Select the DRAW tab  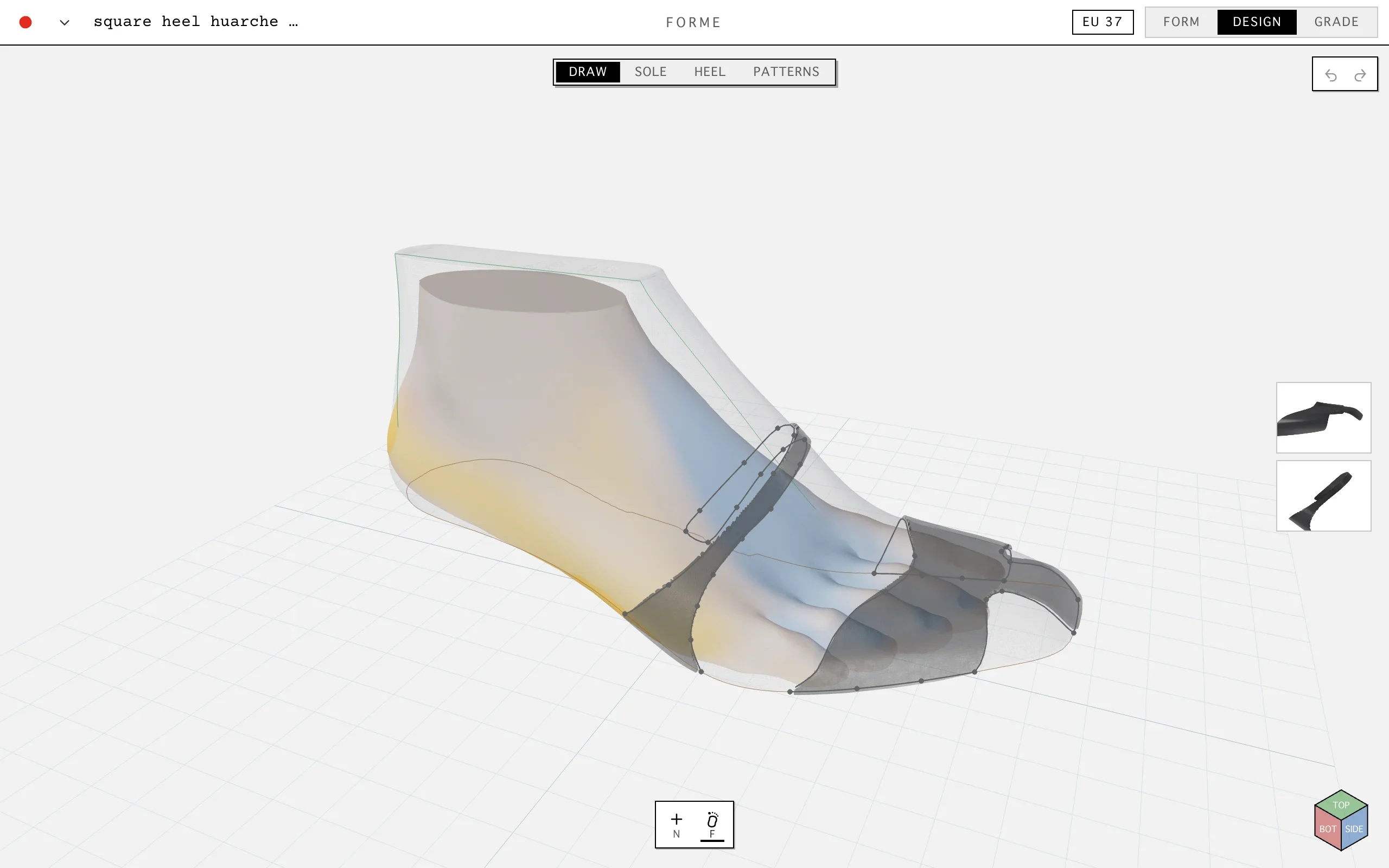588,72
